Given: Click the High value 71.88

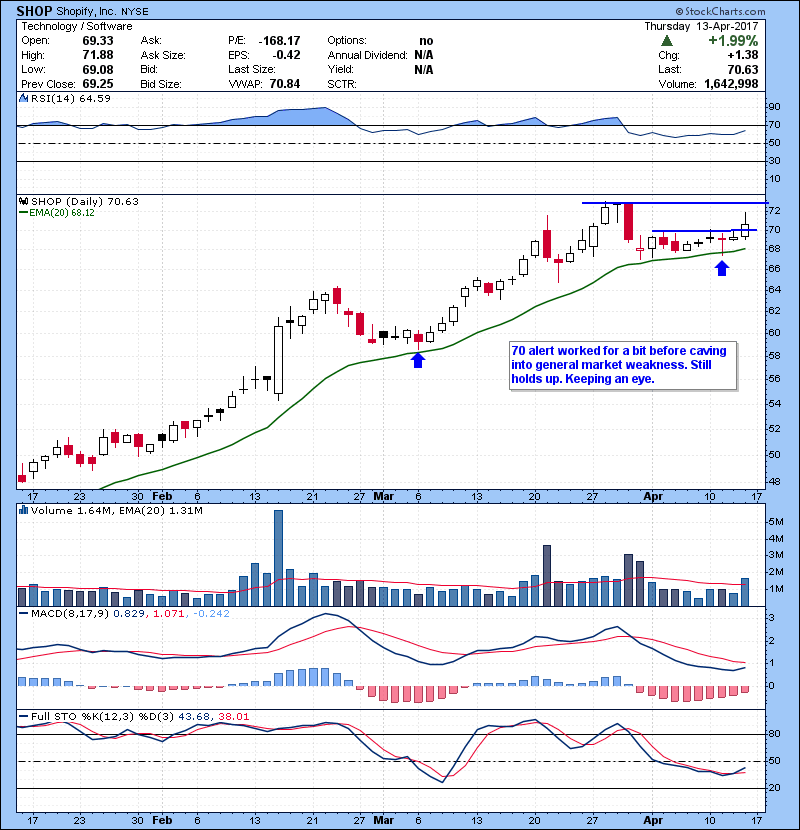Looking at the screenshot, I should (98, 55).
